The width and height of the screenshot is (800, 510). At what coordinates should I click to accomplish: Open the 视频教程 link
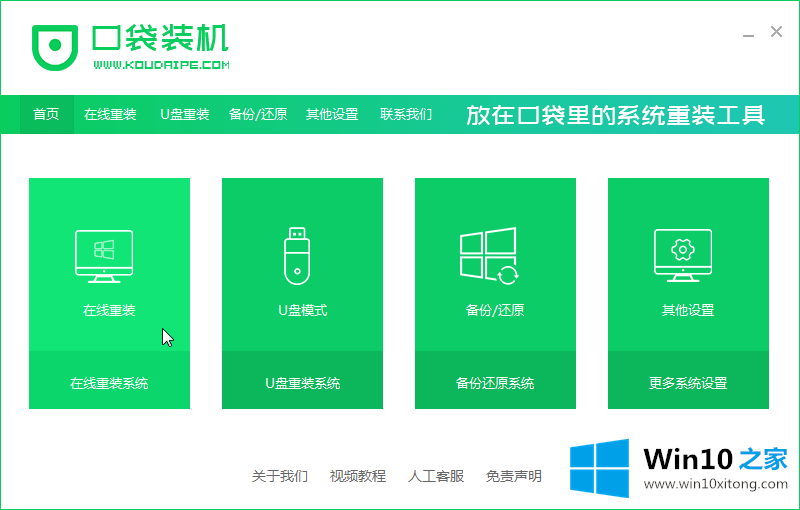point(358,476)
